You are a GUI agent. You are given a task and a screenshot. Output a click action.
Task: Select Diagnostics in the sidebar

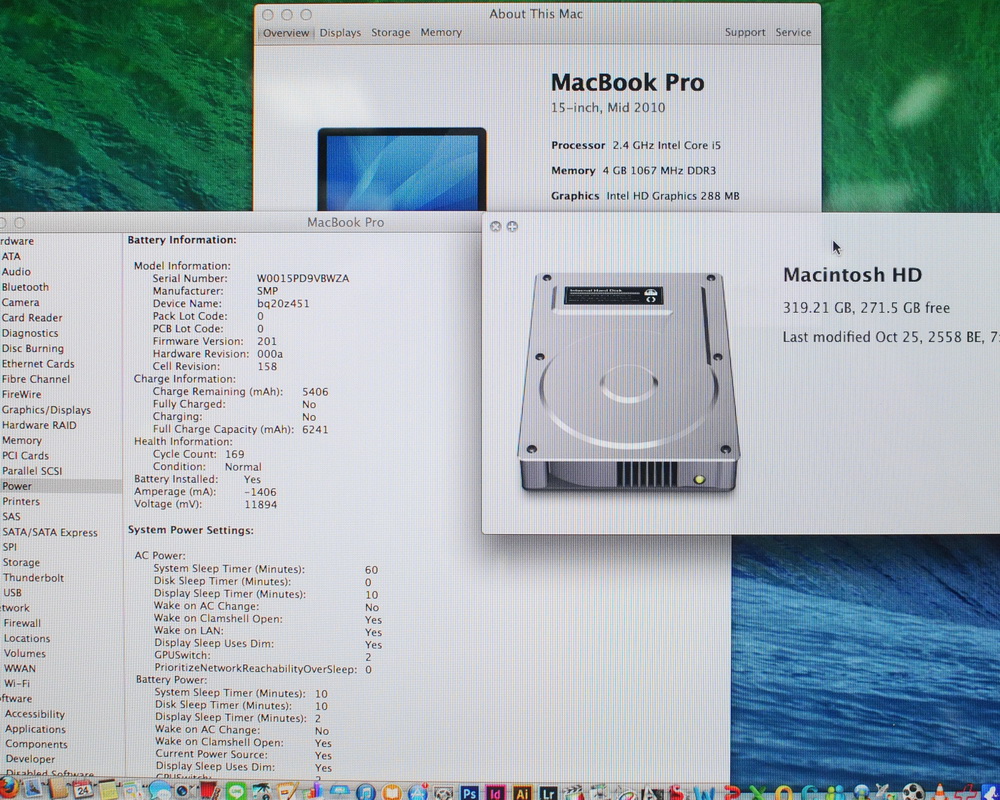30,333
